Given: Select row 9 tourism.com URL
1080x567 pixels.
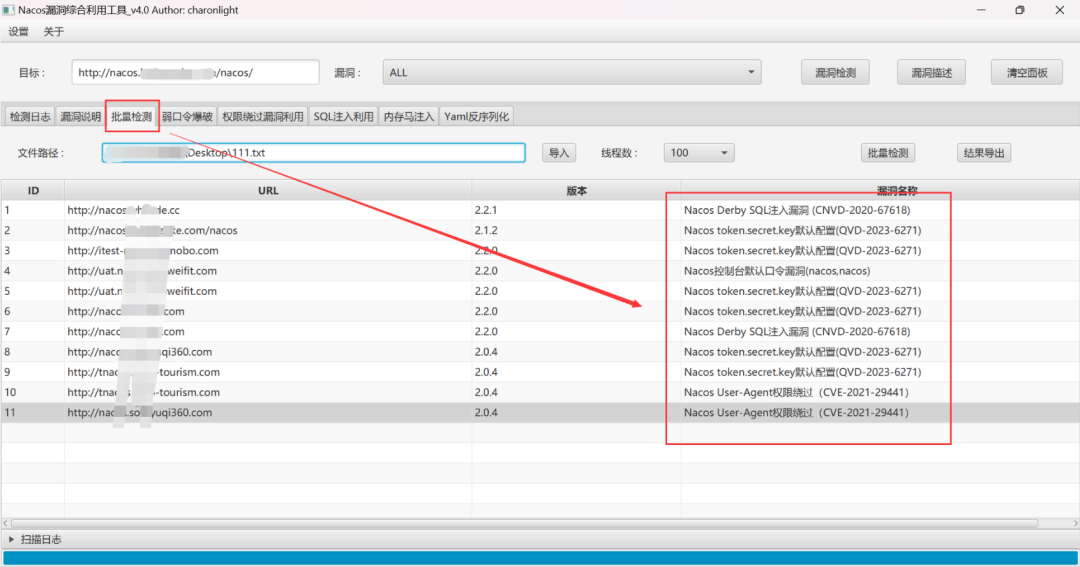Looking at the screenshot, I should 143,372.
